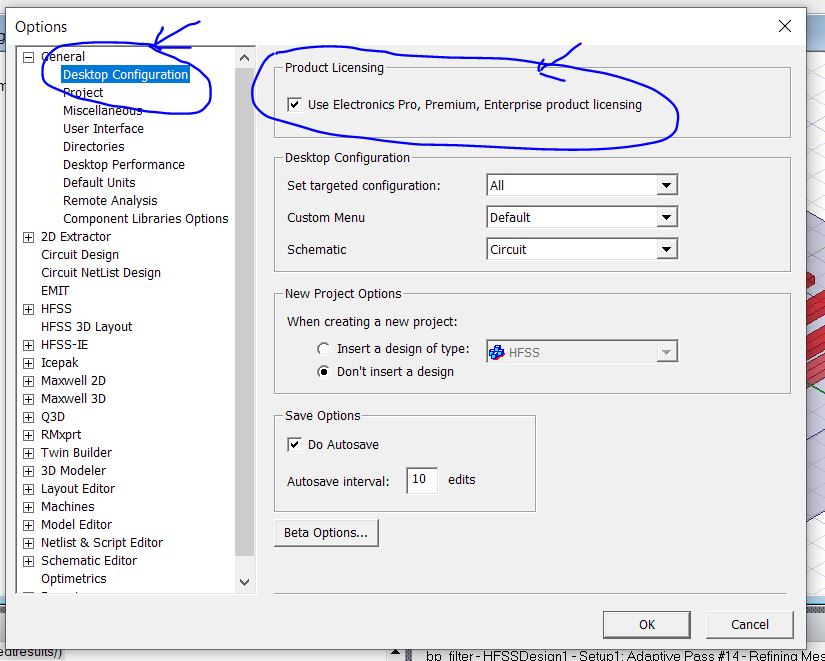Open Beta Options dialog

[326, 533]
